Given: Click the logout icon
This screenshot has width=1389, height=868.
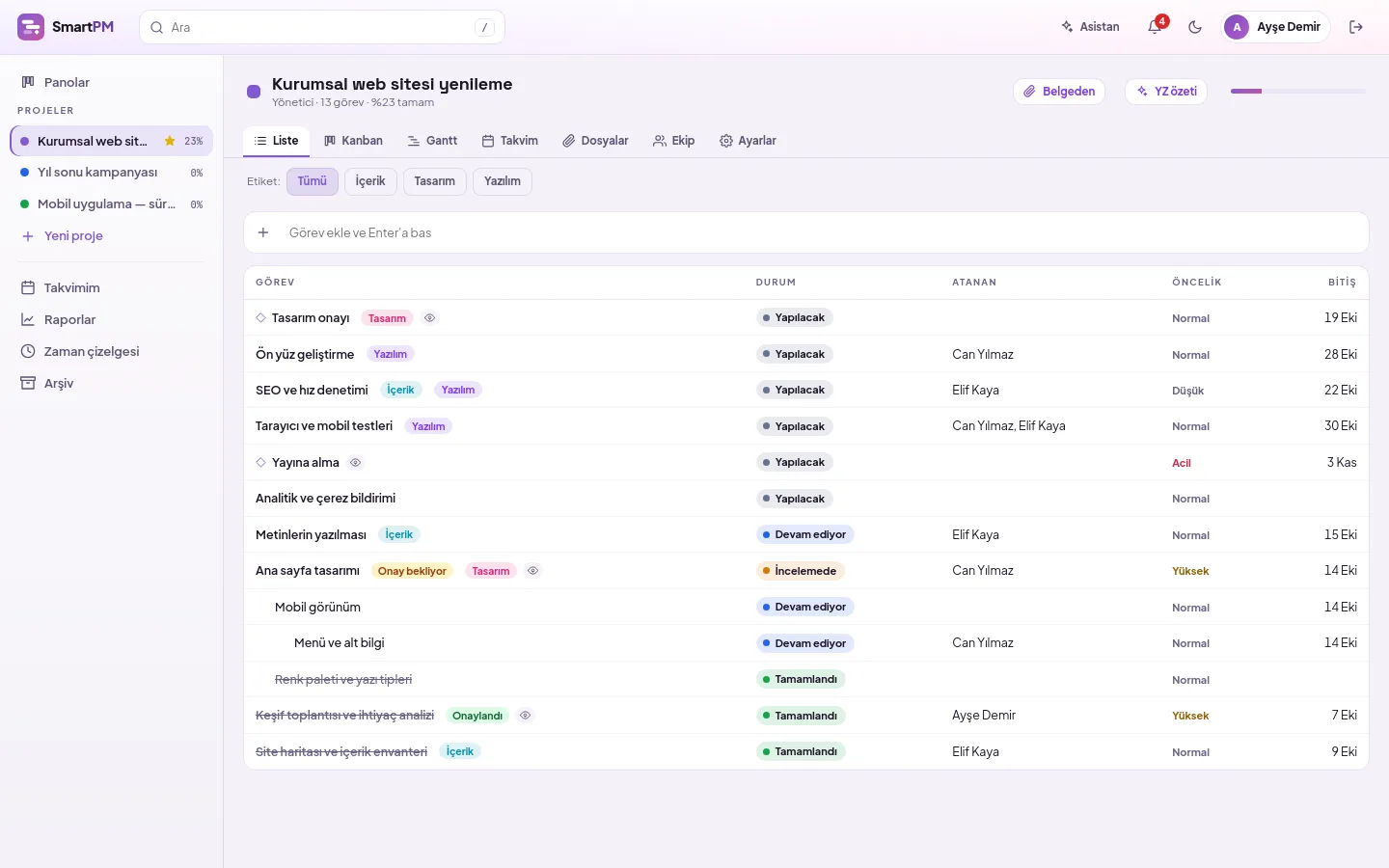Looking at the screenshot, I should (x=1356, y=27).
